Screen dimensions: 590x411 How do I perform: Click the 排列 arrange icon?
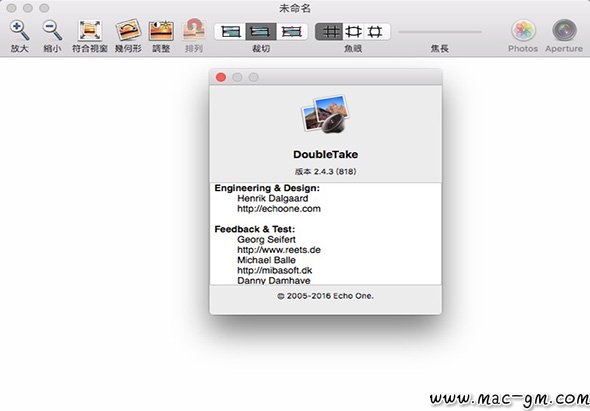[x=194, y=30]
